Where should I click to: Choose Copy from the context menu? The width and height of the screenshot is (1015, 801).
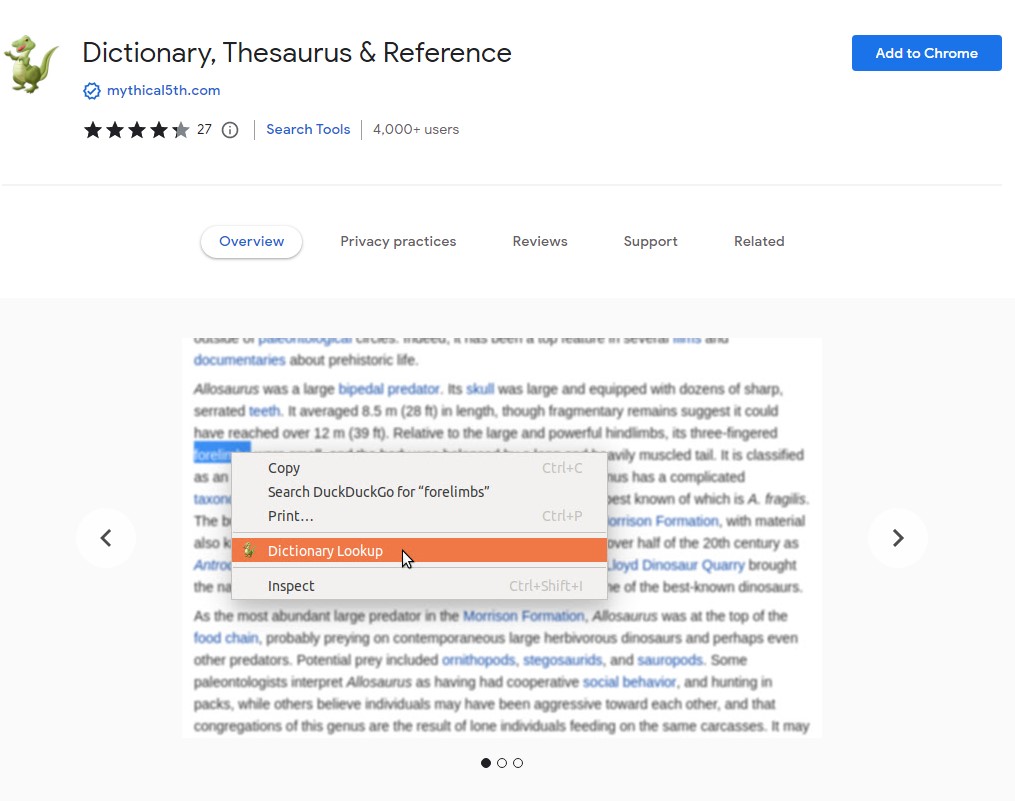284,468
